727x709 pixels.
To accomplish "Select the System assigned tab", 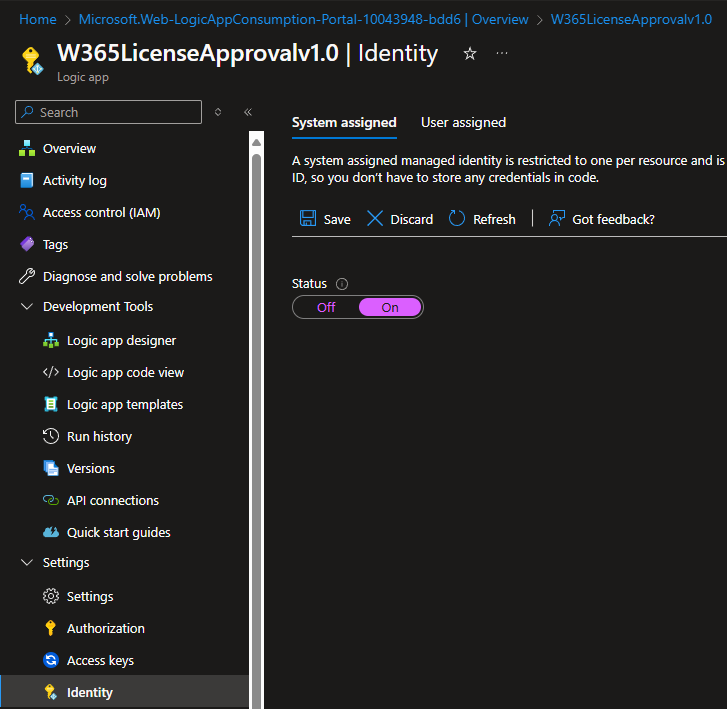I will pyautogui.click(x=344, y=122).
